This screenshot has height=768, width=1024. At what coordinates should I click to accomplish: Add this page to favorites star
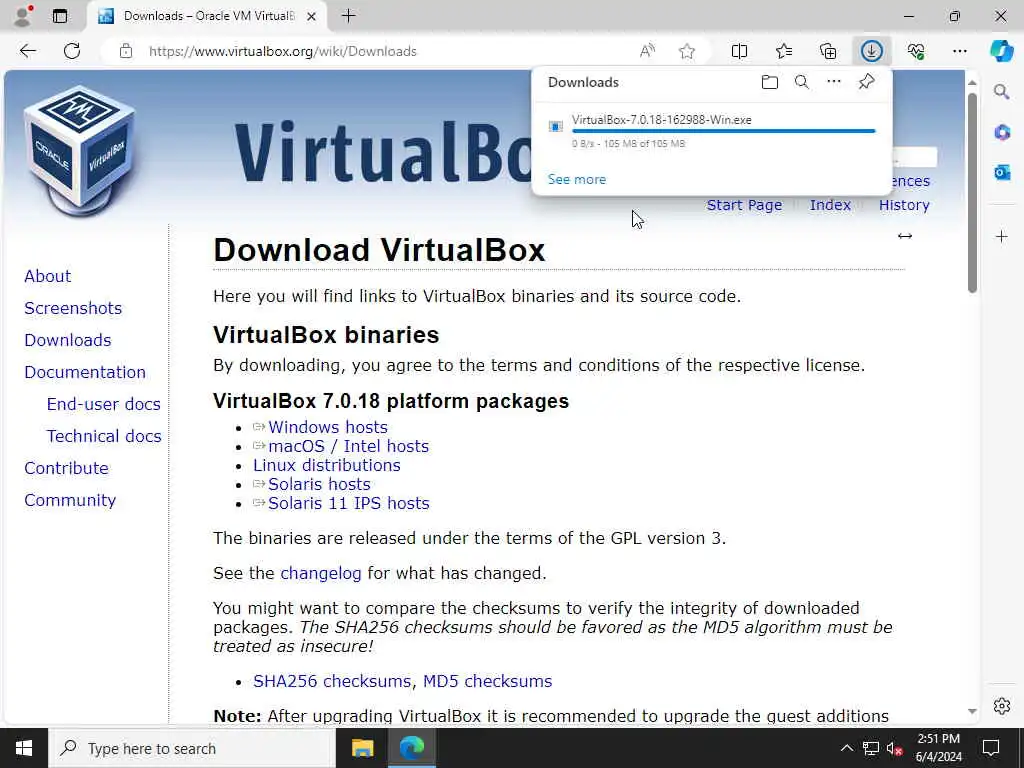[x=686, y=51]
